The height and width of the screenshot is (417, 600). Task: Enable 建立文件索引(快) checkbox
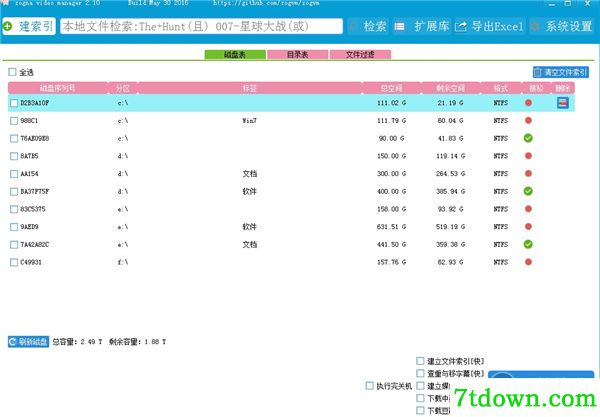click(x=420, y=361)
